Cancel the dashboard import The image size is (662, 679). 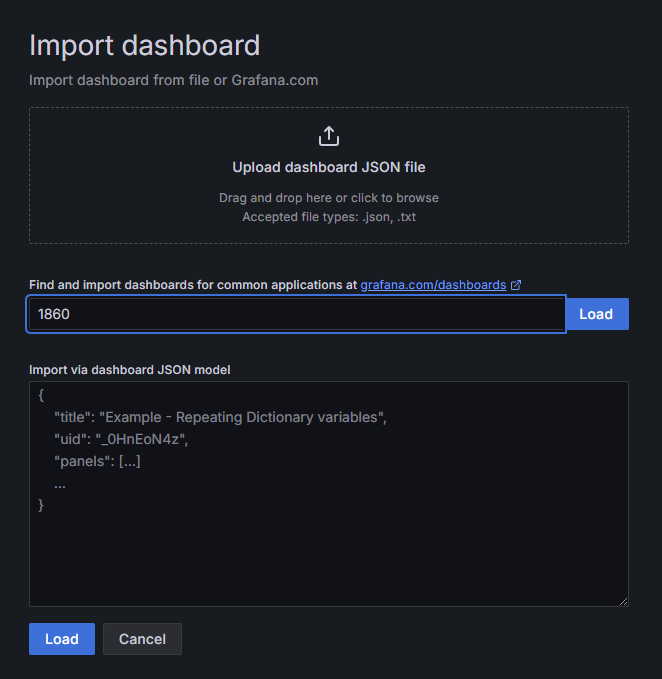pyautogui.click(x=142, y=639)
